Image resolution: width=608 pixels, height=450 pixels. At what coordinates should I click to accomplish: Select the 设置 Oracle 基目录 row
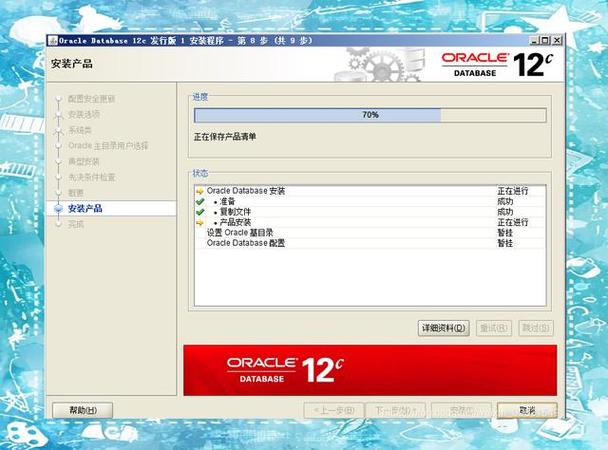pos(370,233)
